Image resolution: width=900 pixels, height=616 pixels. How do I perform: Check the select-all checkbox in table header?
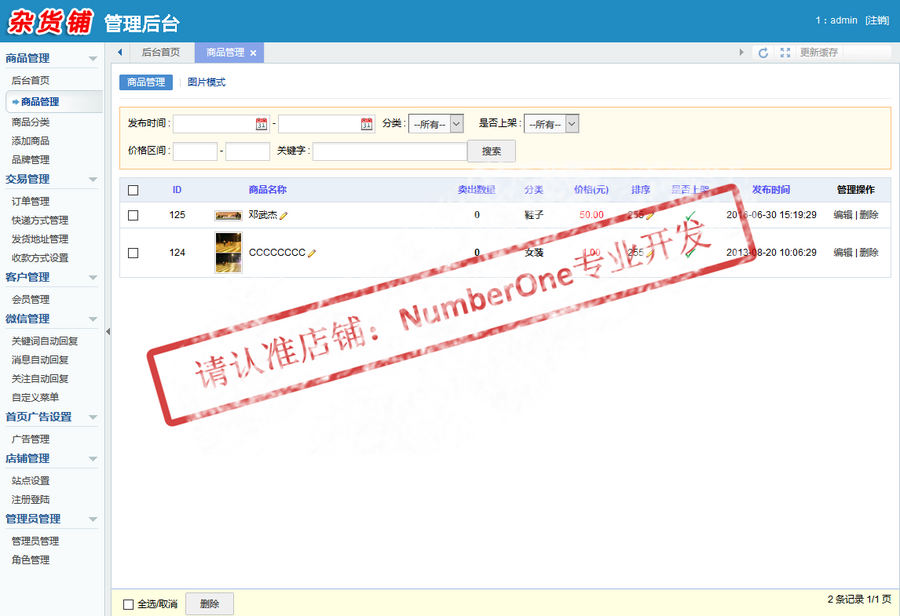(135, 189)
